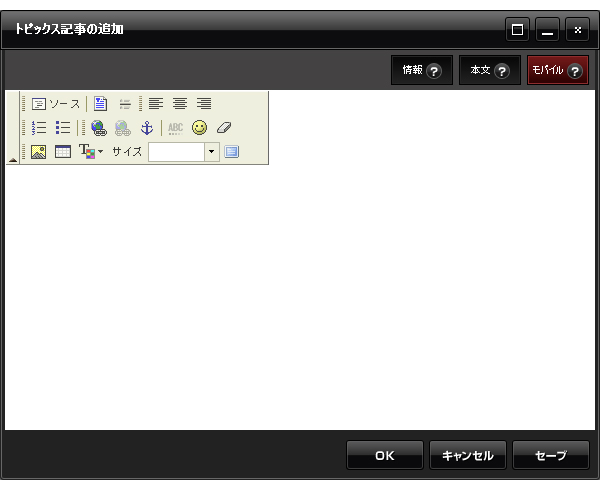
Task: Center align the text
Action: (x=180, y=104)
